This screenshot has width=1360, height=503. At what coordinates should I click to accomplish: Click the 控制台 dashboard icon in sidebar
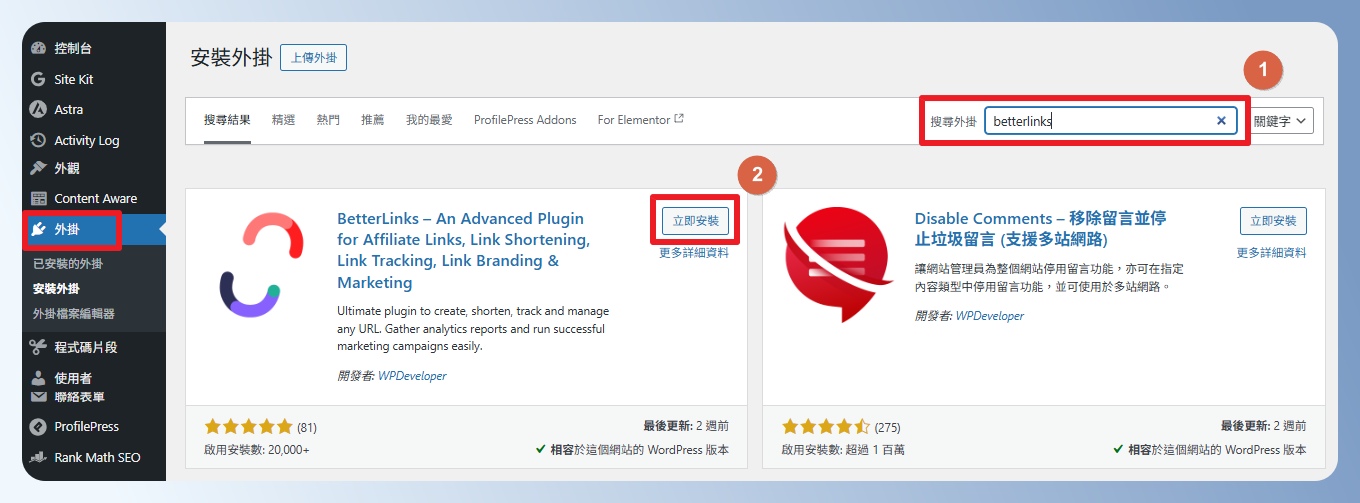pos(38,48)
